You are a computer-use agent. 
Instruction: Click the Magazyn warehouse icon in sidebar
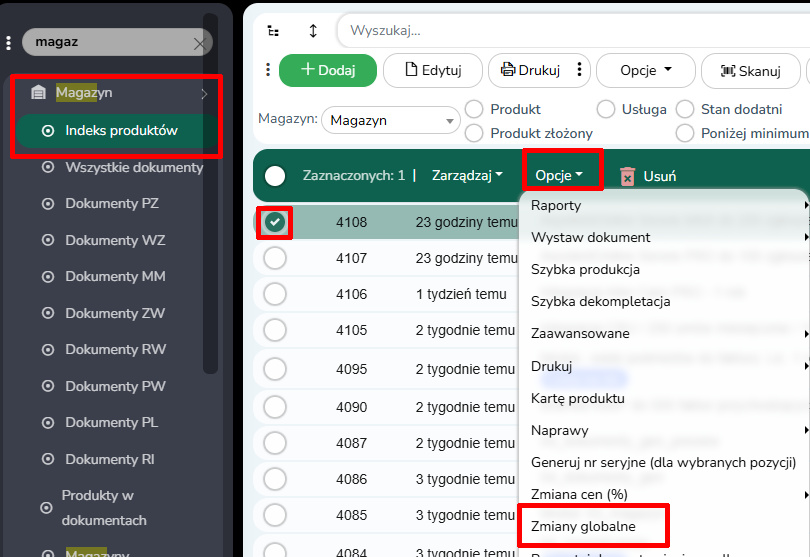pos(38,92)
